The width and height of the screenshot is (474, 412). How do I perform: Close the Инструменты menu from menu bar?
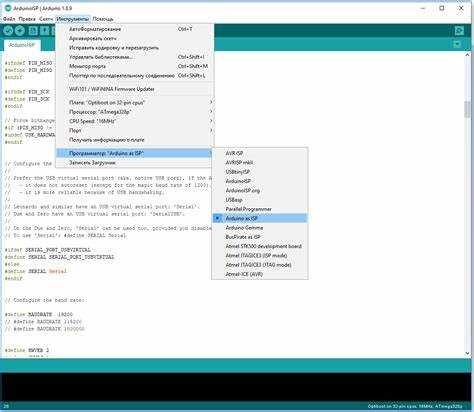point(73,19)
